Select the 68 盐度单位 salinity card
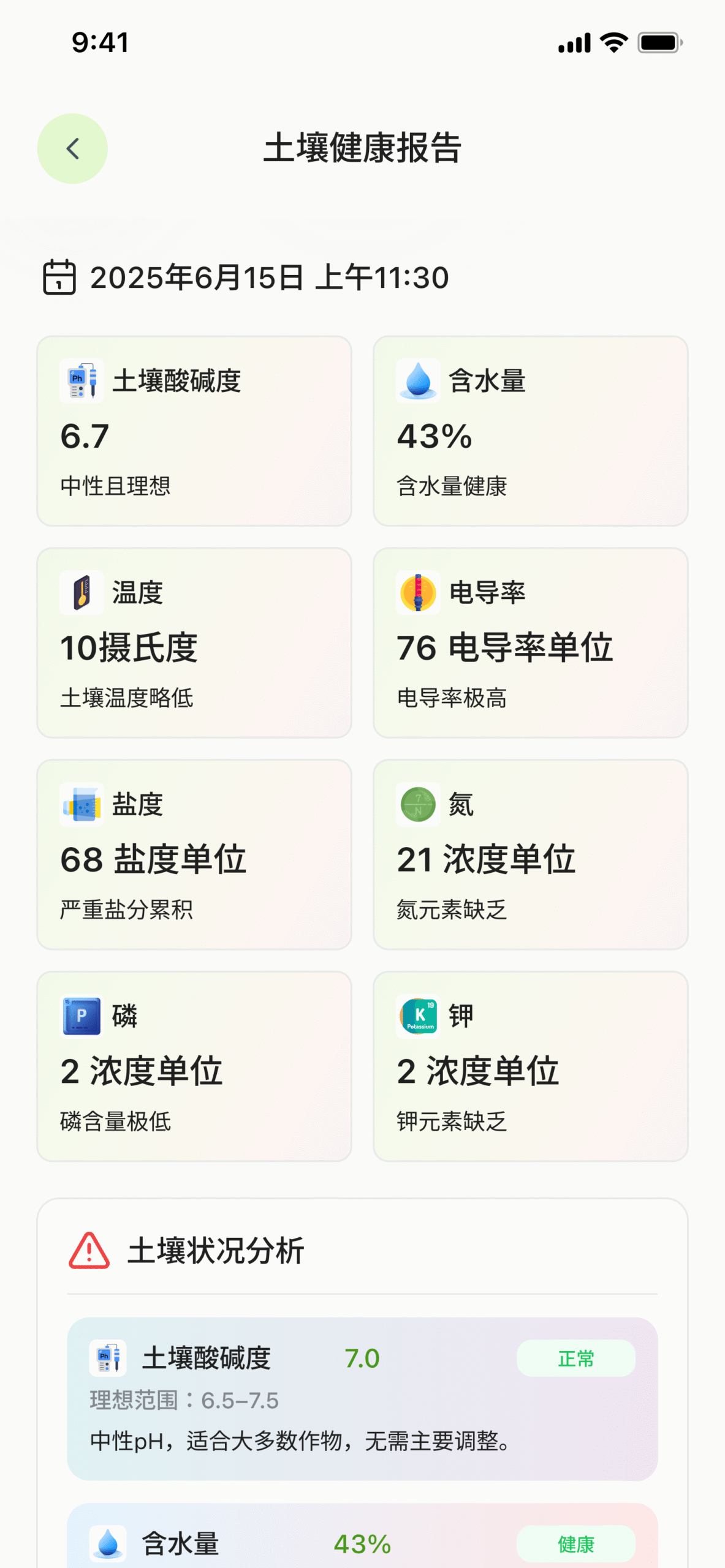 point(194,854)
